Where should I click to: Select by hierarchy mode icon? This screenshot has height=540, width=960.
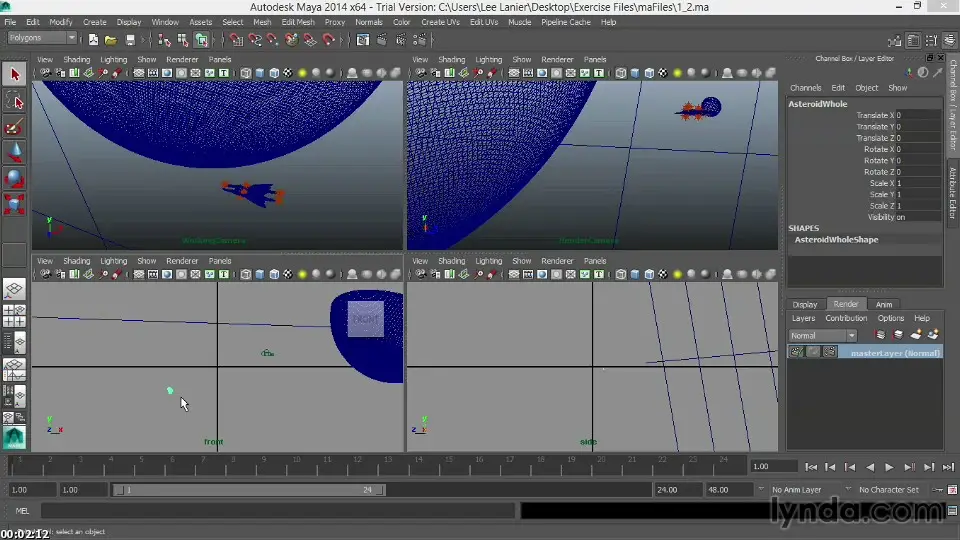[x=164, y=40]
